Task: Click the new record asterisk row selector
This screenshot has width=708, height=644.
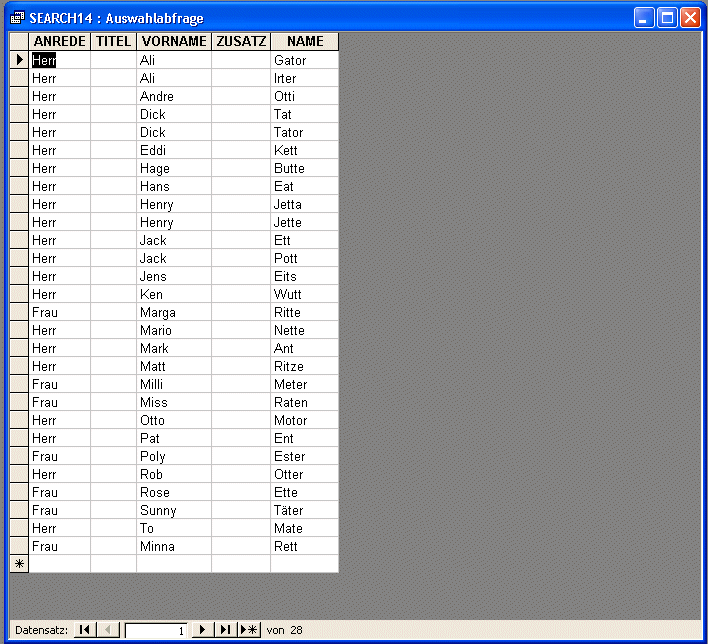Action: pos(19,564)
